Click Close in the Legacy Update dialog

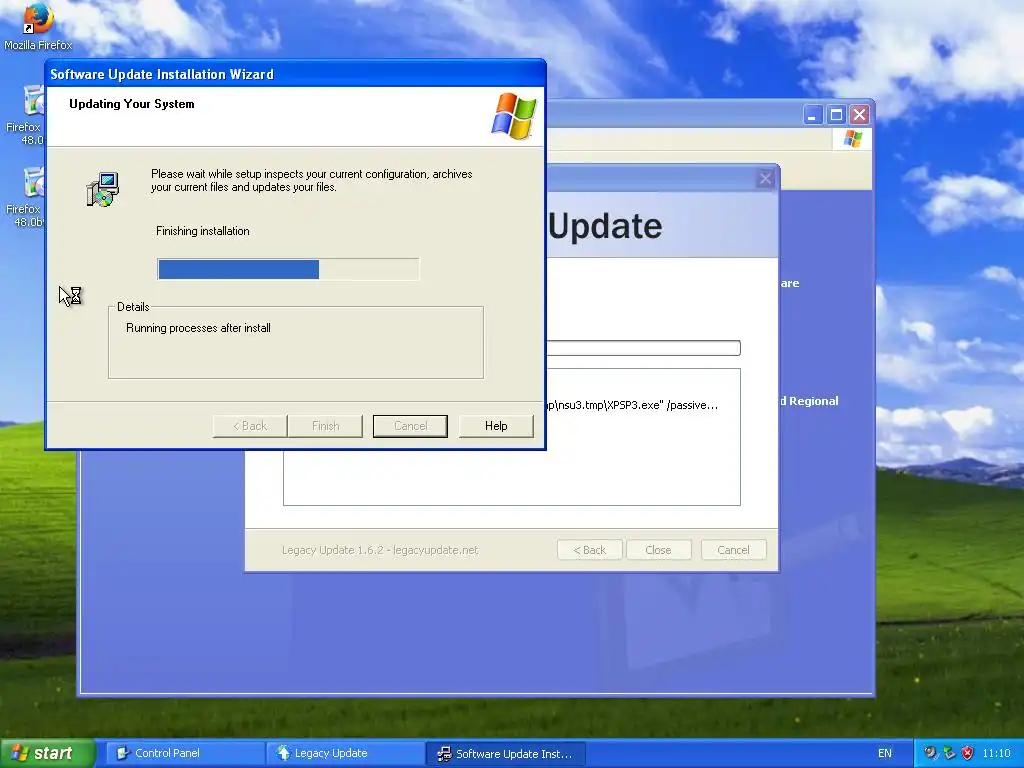(658, 550)
